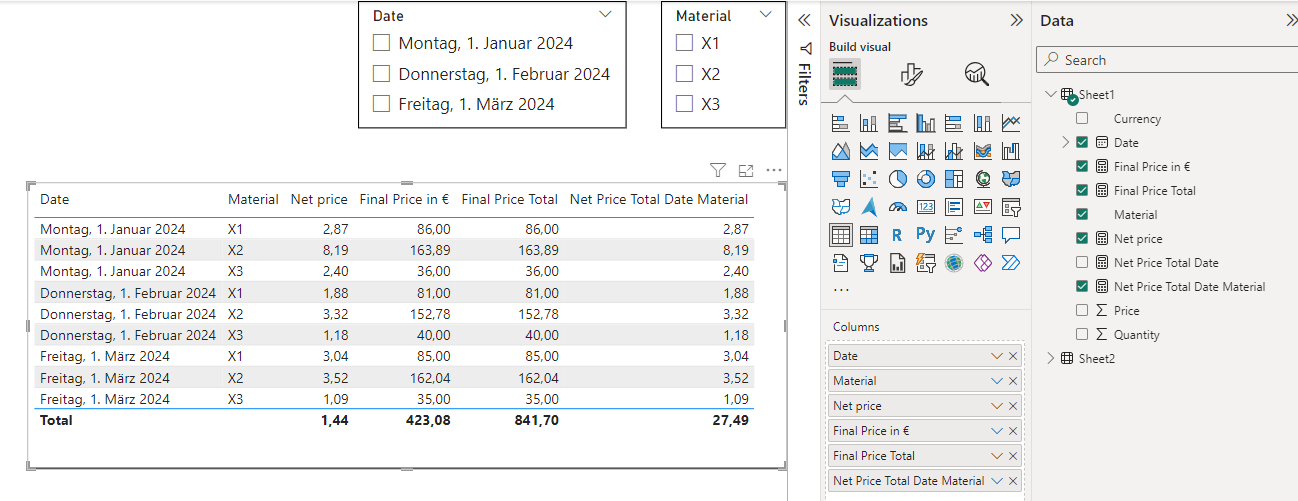
Task: Expand the Filters pane
Action: click(803, 20)
